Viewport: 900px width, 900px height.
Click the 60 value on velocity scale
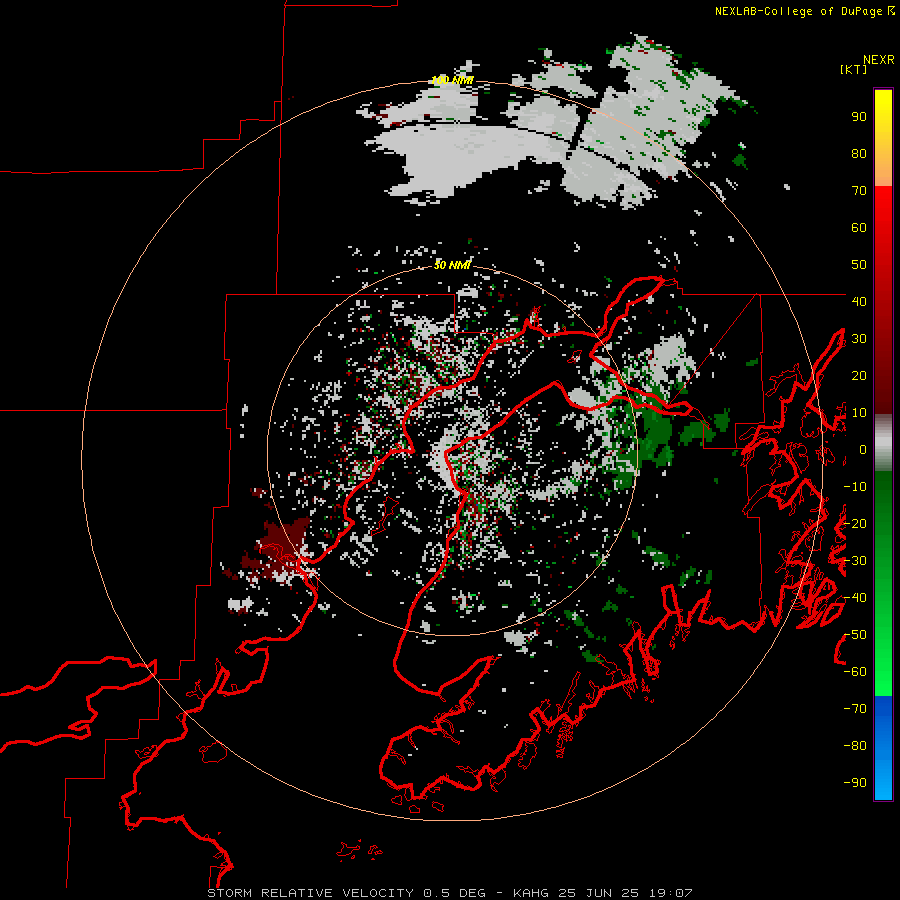(859, 228)
